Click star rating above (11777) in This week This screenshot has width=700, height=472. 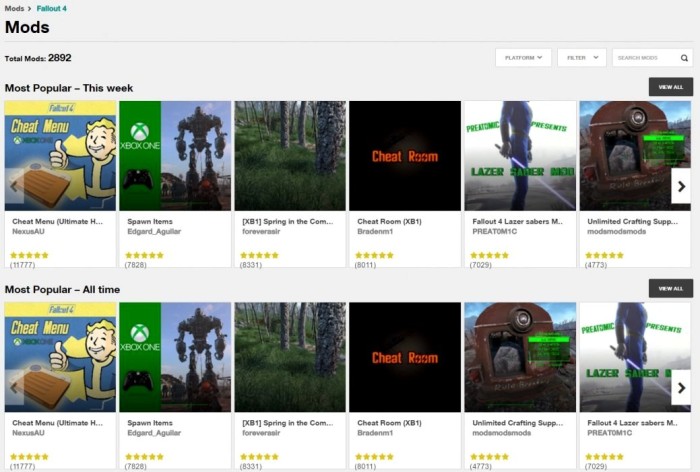[x=29, y=255]
